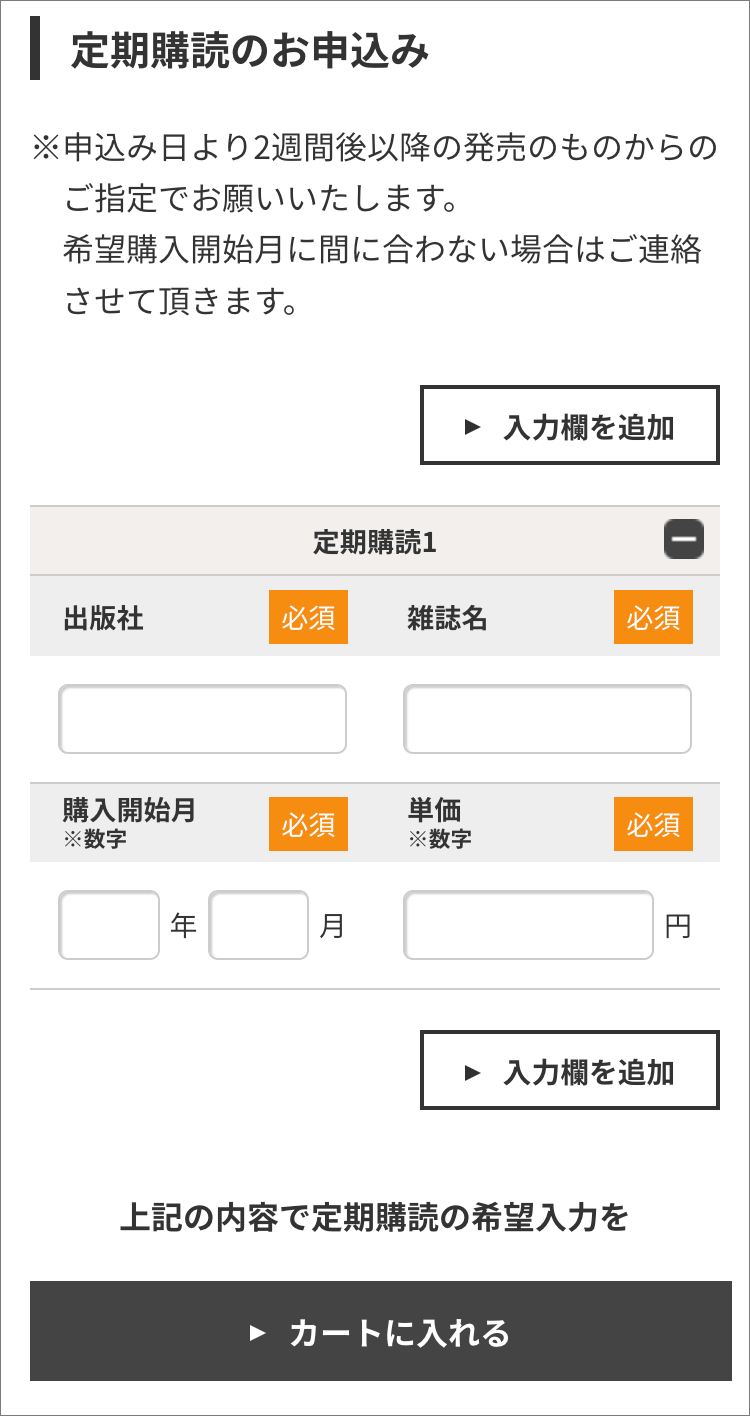Click the 購入開始月 field label
This screenshot has height=1416, width=750.
(x=129, y=811)
